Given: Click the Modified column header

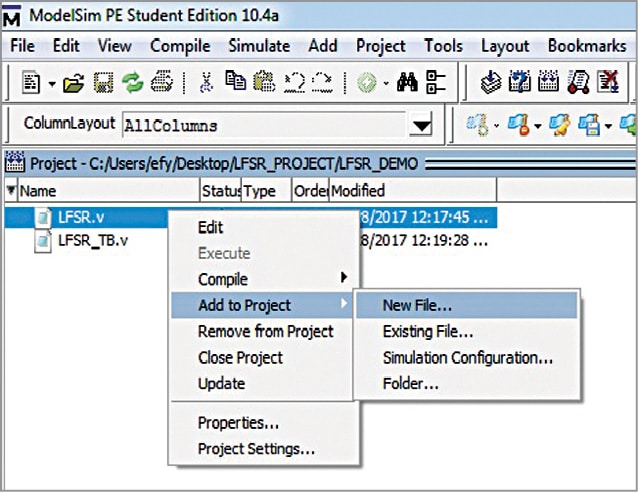Looking at the screenshot, I should click(x=358, y=190).
